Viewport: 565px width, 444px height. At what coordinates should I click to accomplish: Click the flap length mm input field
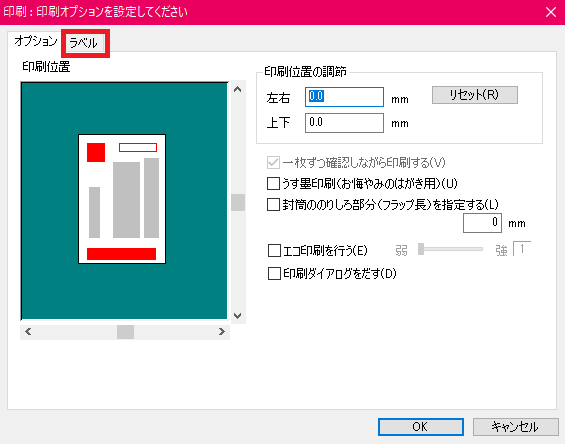coord(482,223)
